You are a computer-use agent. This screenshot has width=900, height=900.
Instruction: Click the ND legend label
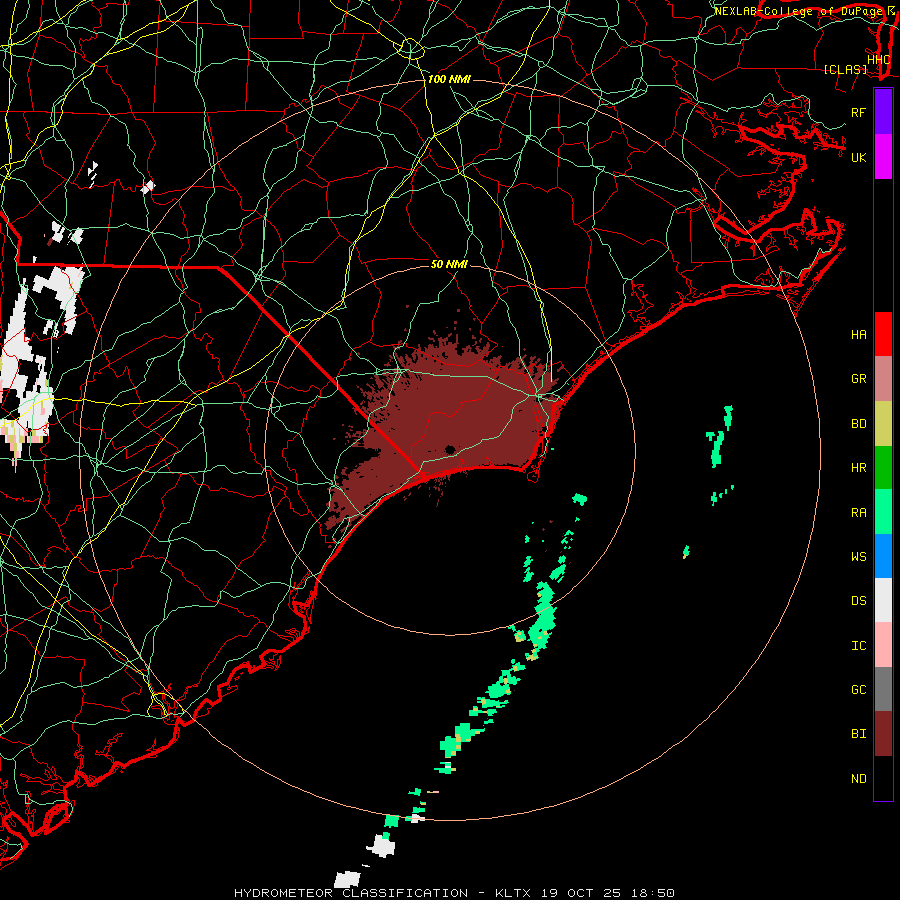(x=858, y=779)
